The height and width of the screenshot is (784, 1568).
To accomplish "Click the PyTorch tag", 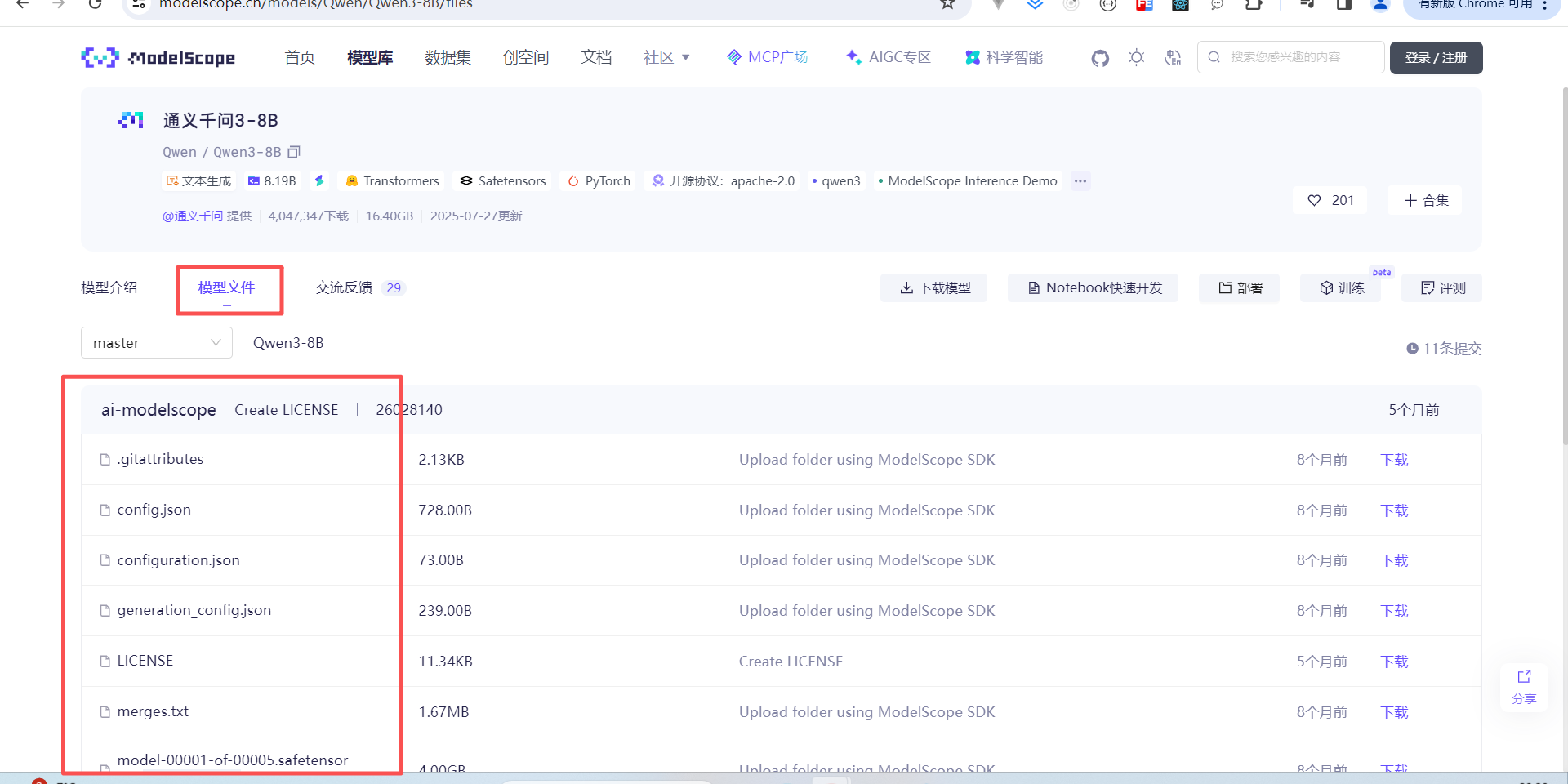I will [599, 180].
